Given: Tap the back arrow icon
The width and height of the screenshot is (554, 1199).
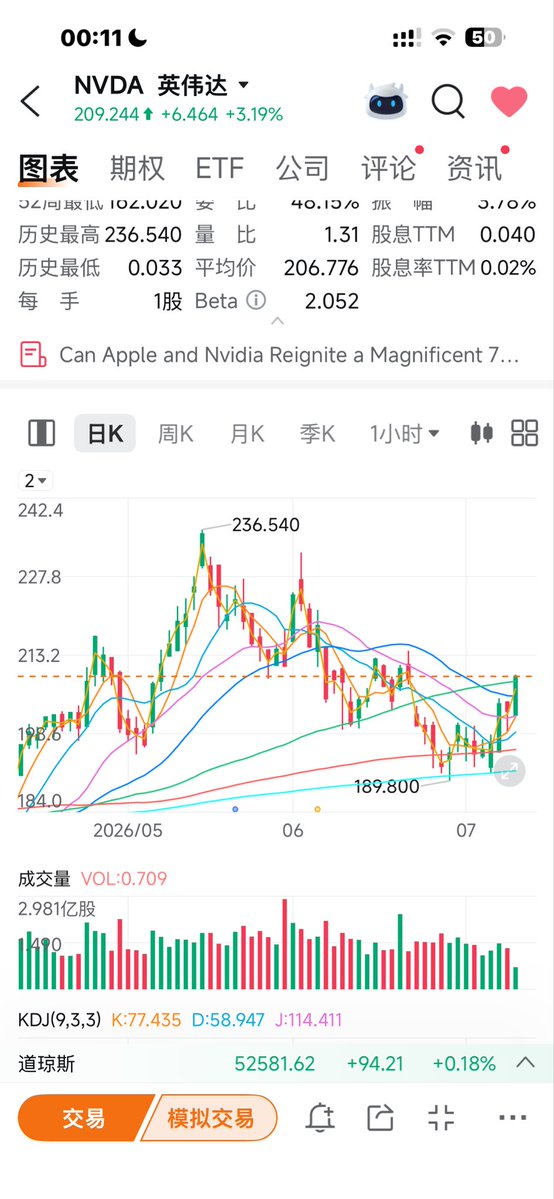Looking at the screenshot, I should click(30, 101).
